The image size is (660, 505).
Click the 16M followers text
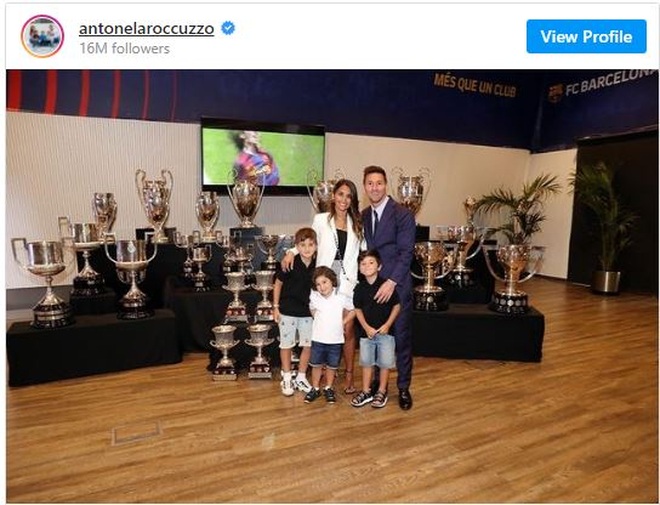125,49
